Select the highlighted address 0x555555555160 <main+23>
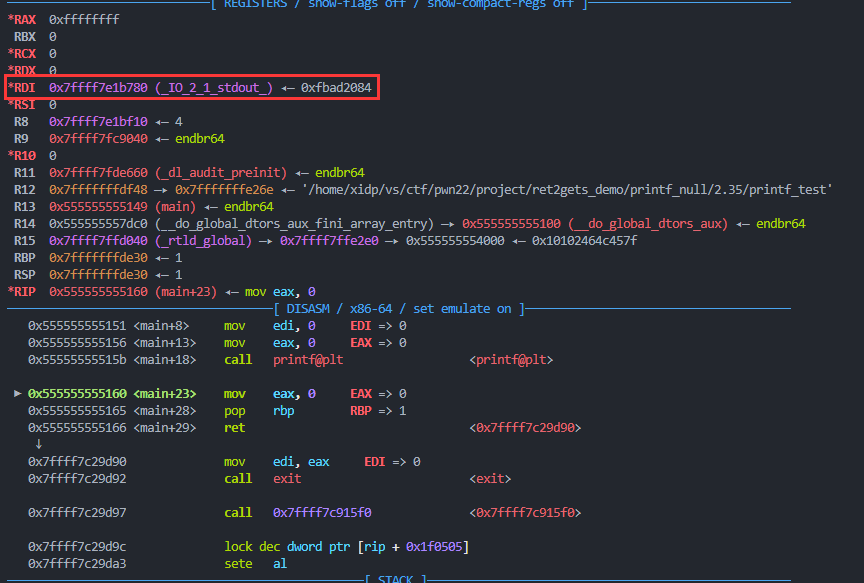 [x=112, y=394]
